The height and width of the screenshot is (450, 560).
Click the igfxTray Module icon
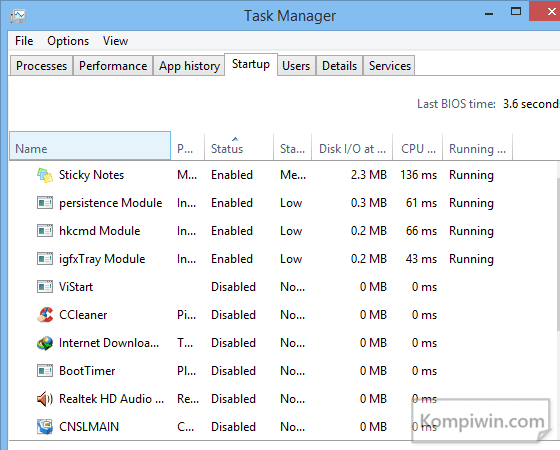(45, 259)
